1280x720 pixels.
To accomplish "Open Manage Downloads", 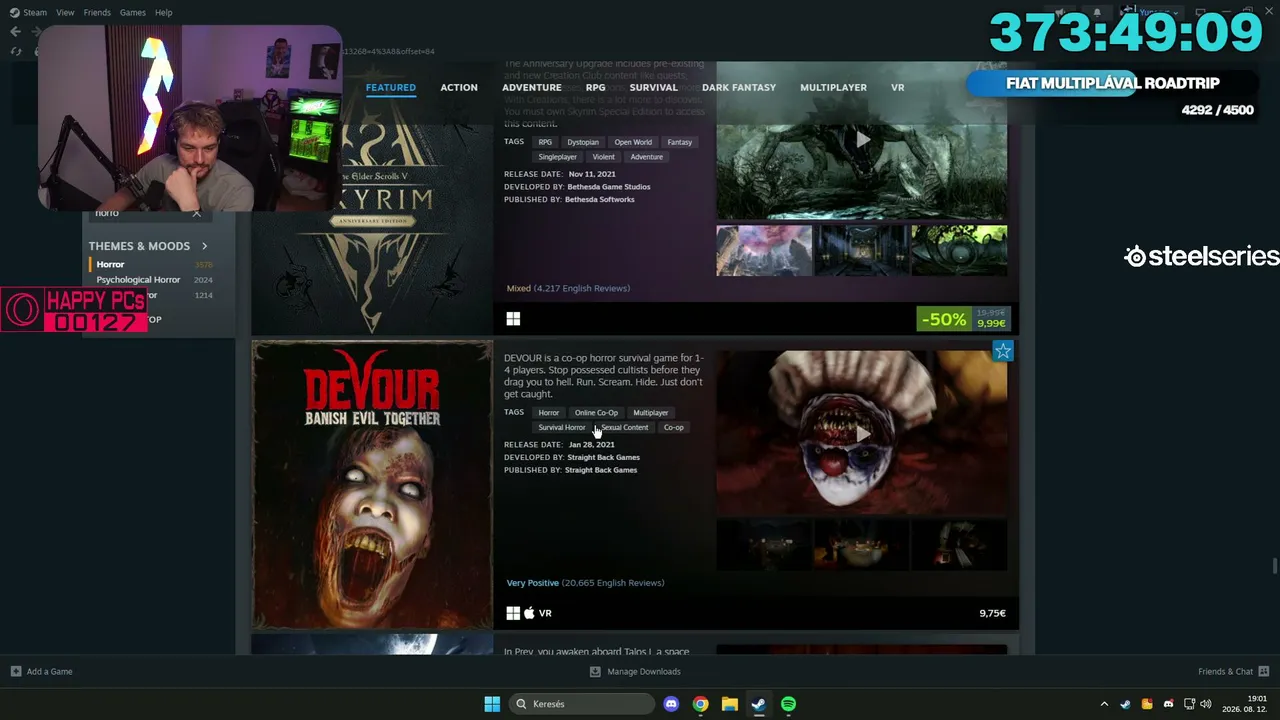I will coord(635,672).
